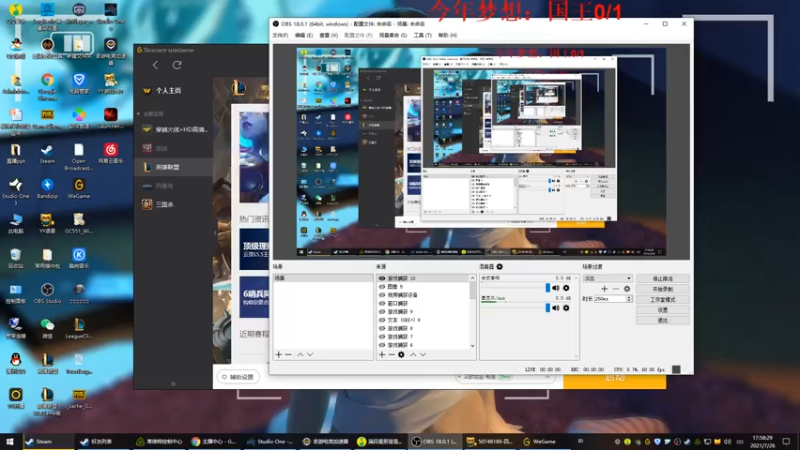The image size is (800, 450).
Task: Select 三国杀 in WeGame sidebar
Action: [x=173, y=204]
